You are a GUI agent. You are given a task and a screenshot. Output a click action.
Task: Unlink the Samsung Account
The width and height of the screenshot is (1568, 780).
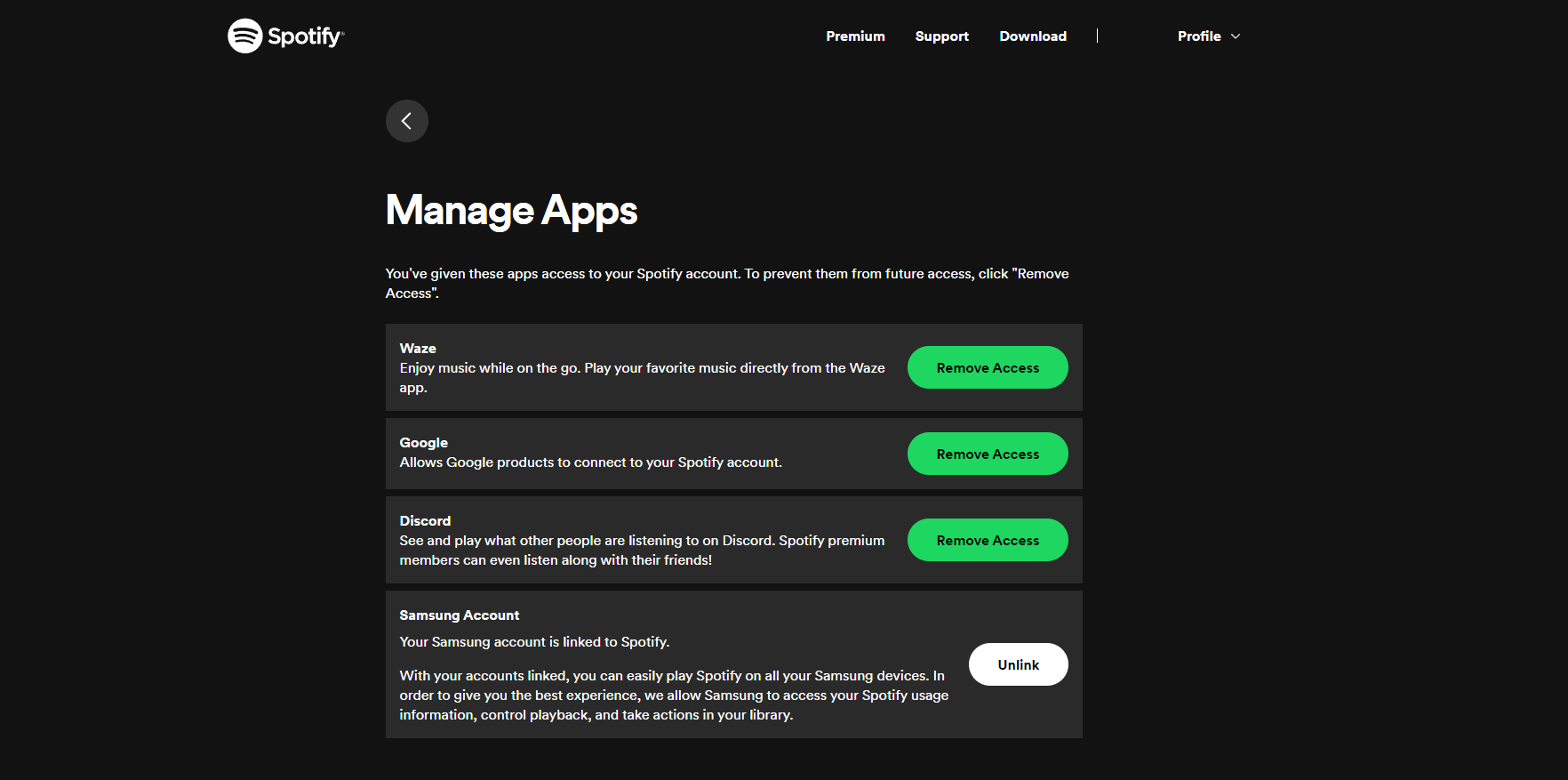1019,664
